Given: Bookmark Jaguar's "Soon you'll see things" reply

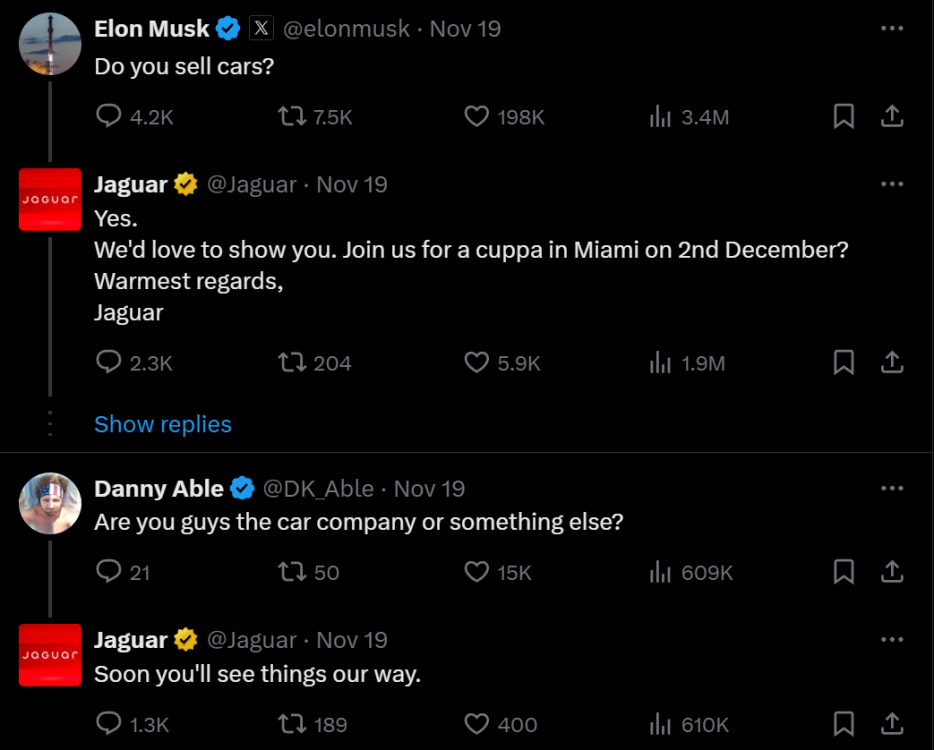Looking at the screenshot, I should click(844, 723).
